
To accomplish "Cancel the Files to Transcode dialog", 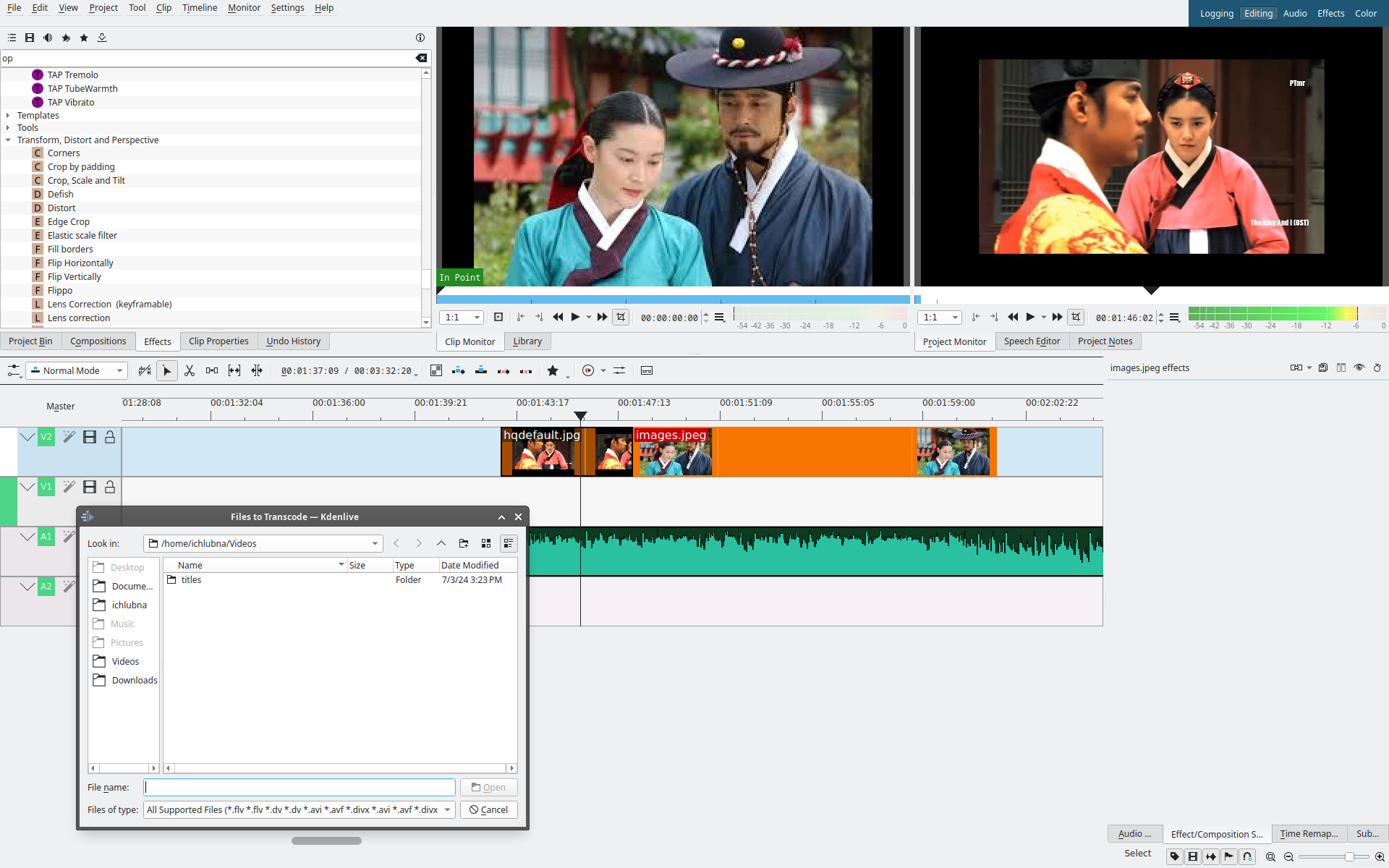I will (488, 809).
